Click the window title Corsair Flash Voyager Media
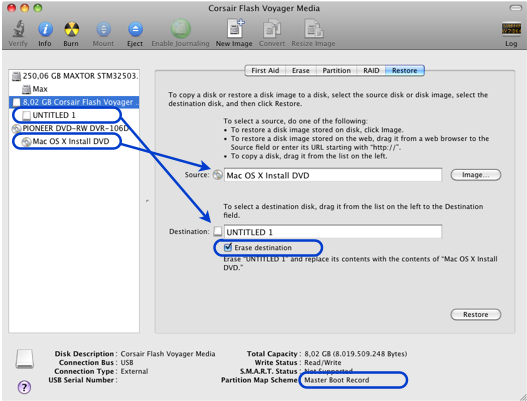527x401 pixels. pyautogui.click(x=264, y=8)
